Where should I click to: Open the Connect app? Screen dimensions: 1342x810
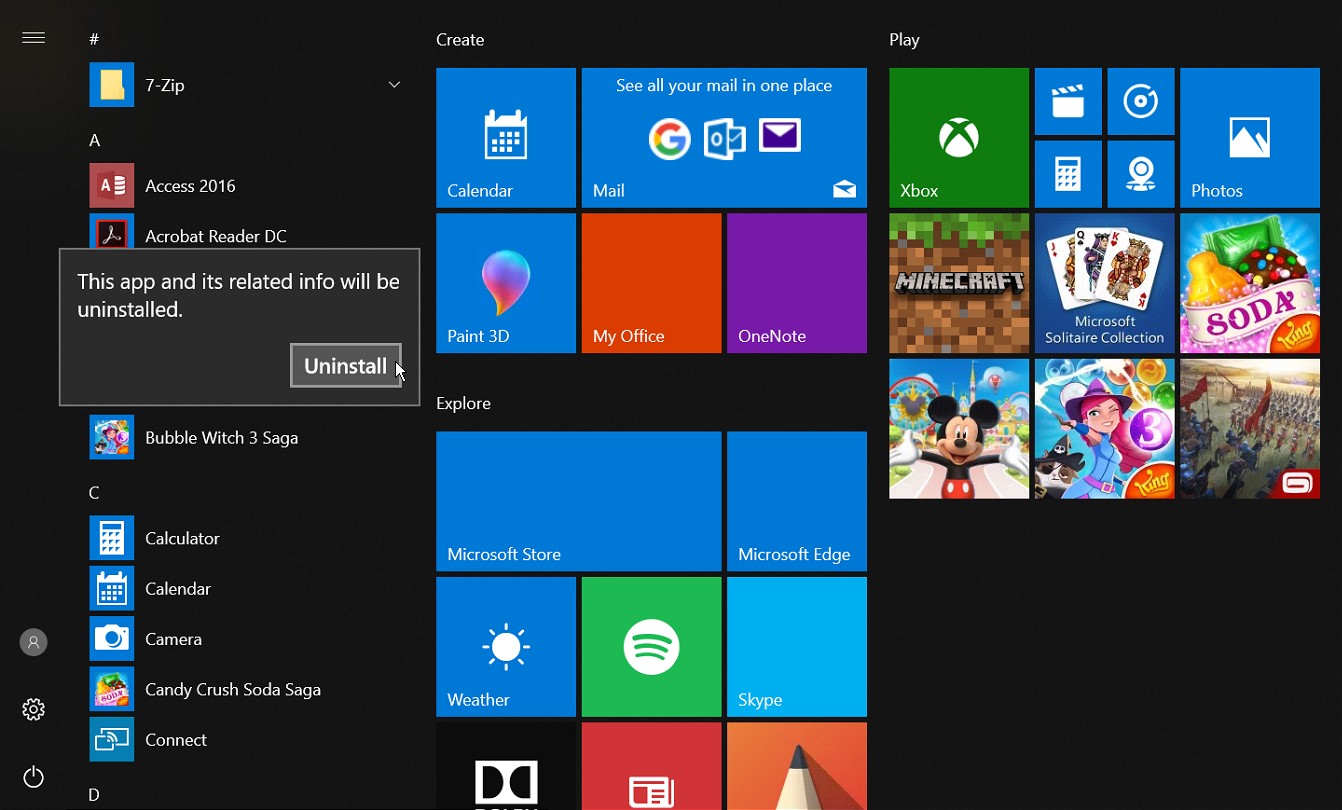click(248, 740)
